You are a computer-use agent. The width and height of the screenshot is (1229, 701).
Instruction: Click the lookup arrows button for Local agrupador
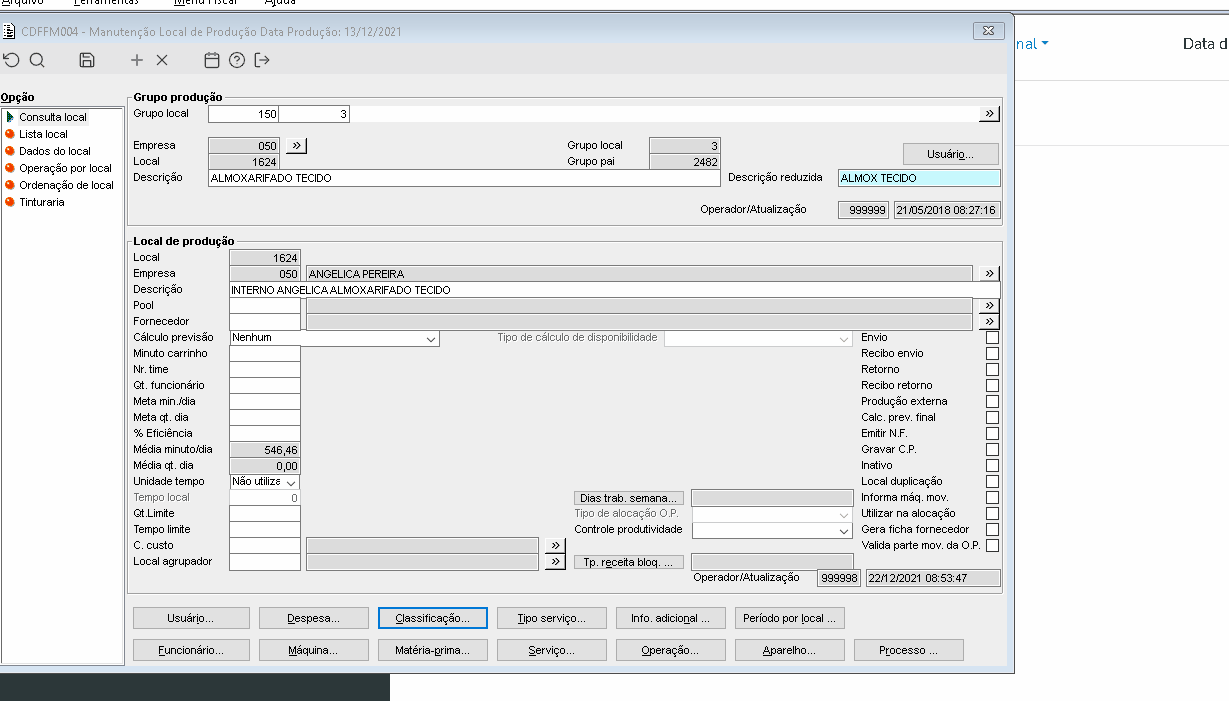(556, 562)
